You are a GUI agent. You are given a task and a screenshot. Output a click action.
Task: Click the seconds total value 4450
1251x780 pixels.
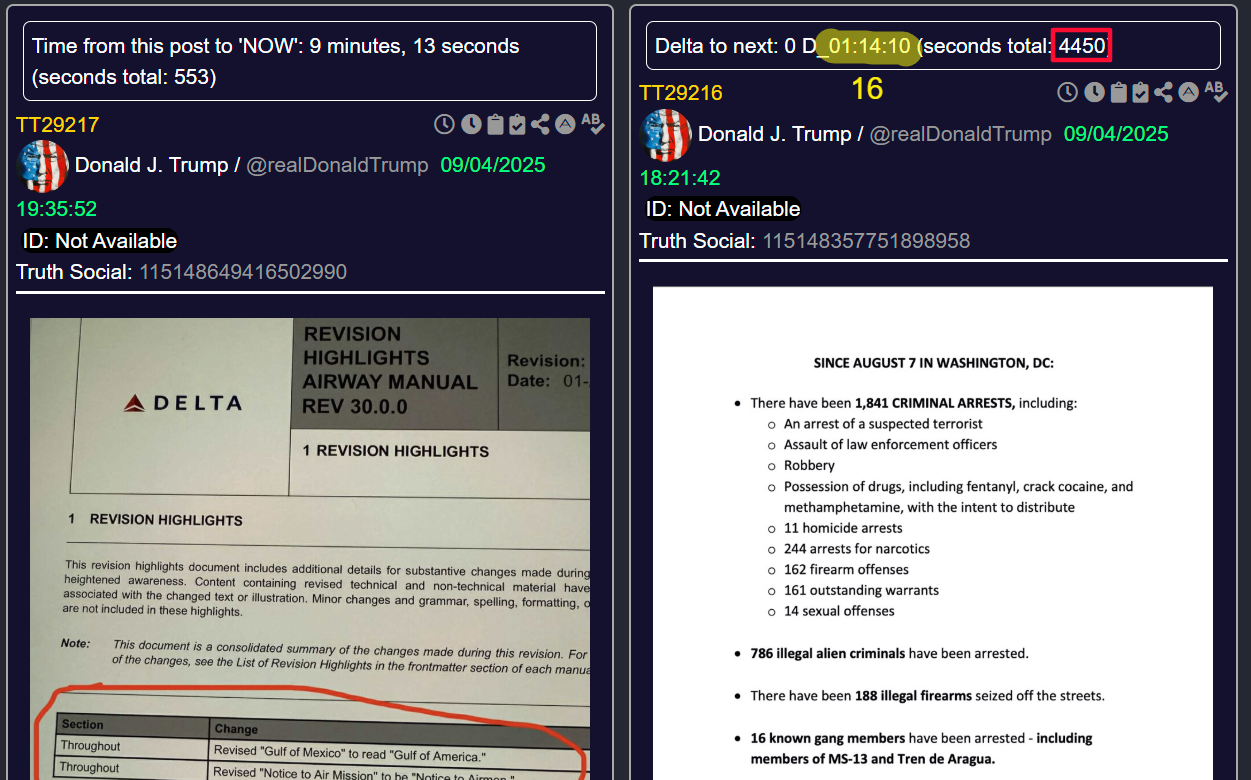(1082, 46)
